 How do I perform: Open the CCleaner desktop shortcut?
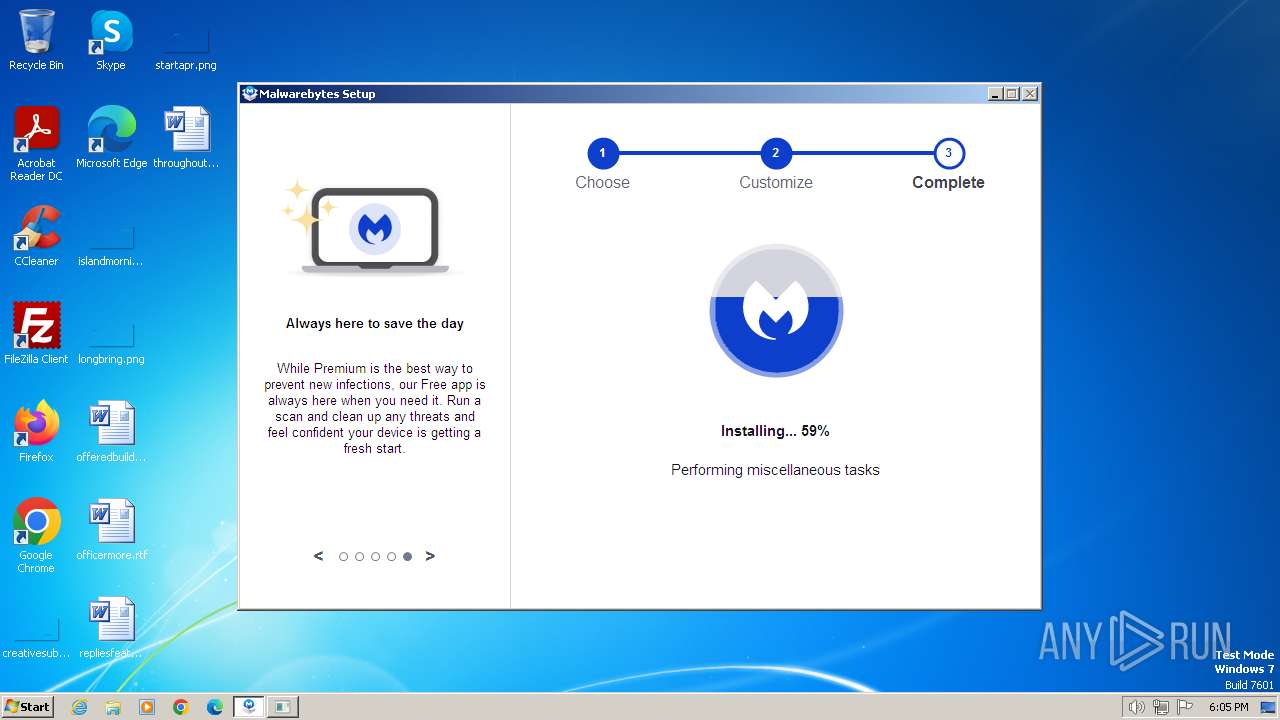[x=36, y=236]
